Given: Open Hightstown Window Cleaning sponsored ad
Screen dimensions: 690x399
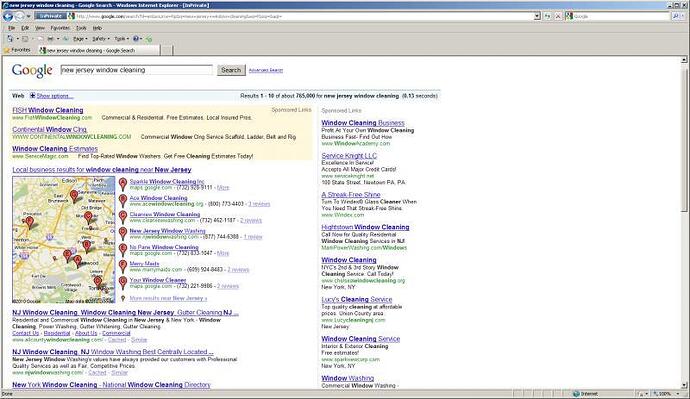Looking at the screenshot, I should (365, 227).
